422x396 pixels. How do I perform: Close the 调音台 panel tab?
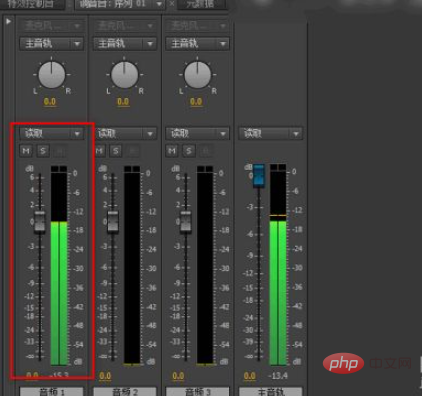pyautogui.click(x=172, y=4)
